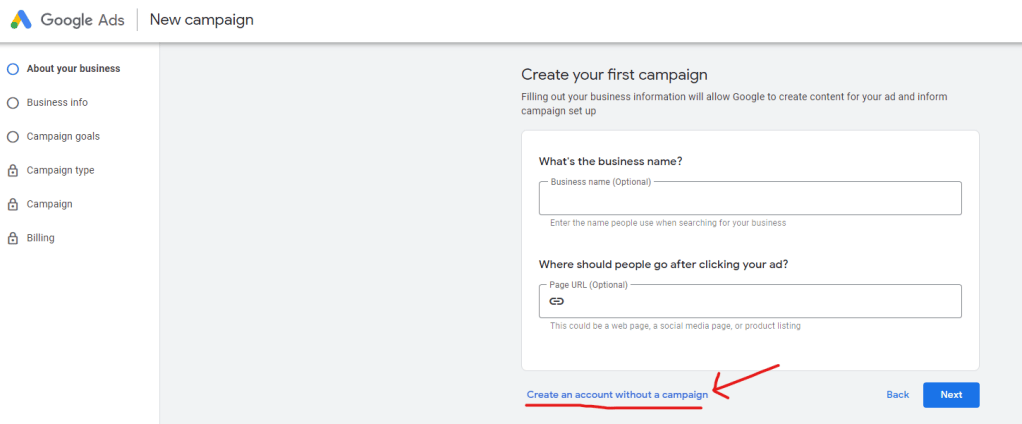Select the Campaign step label in sidebar
1022x424 pixels.
click(50, 204)
